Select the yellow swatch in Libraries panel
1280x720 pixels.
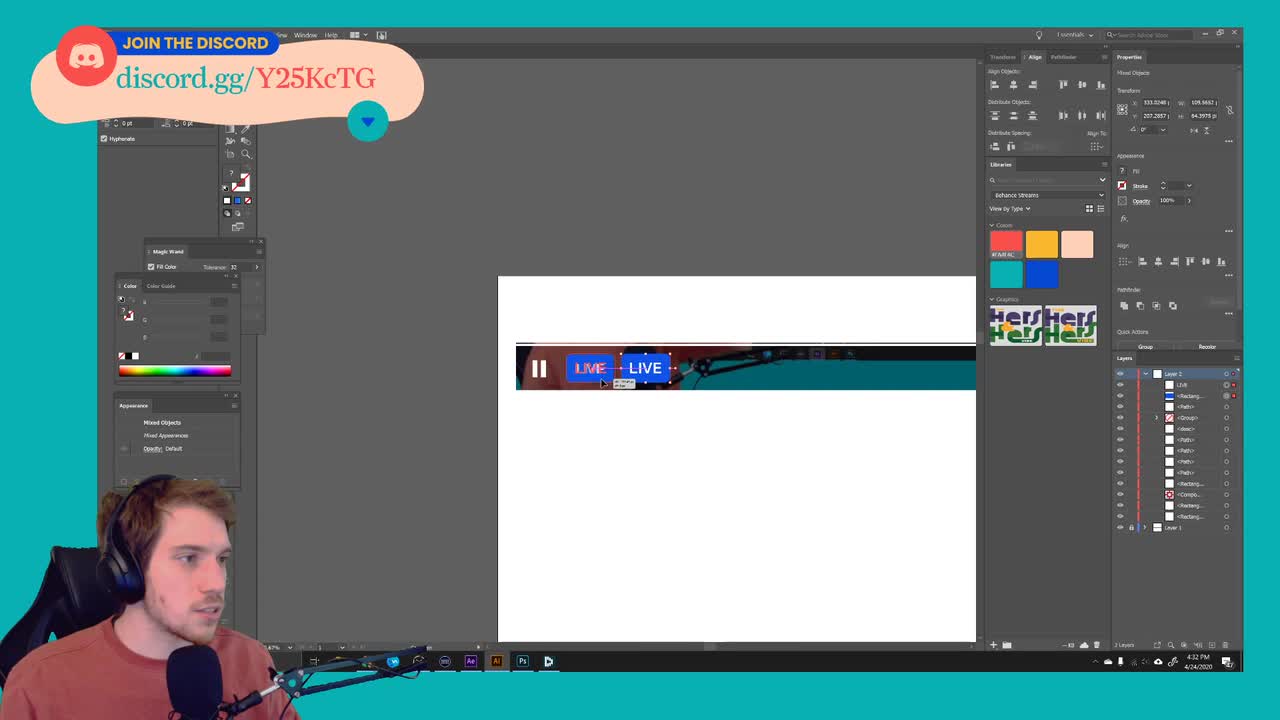click(x=1041, y=243)
